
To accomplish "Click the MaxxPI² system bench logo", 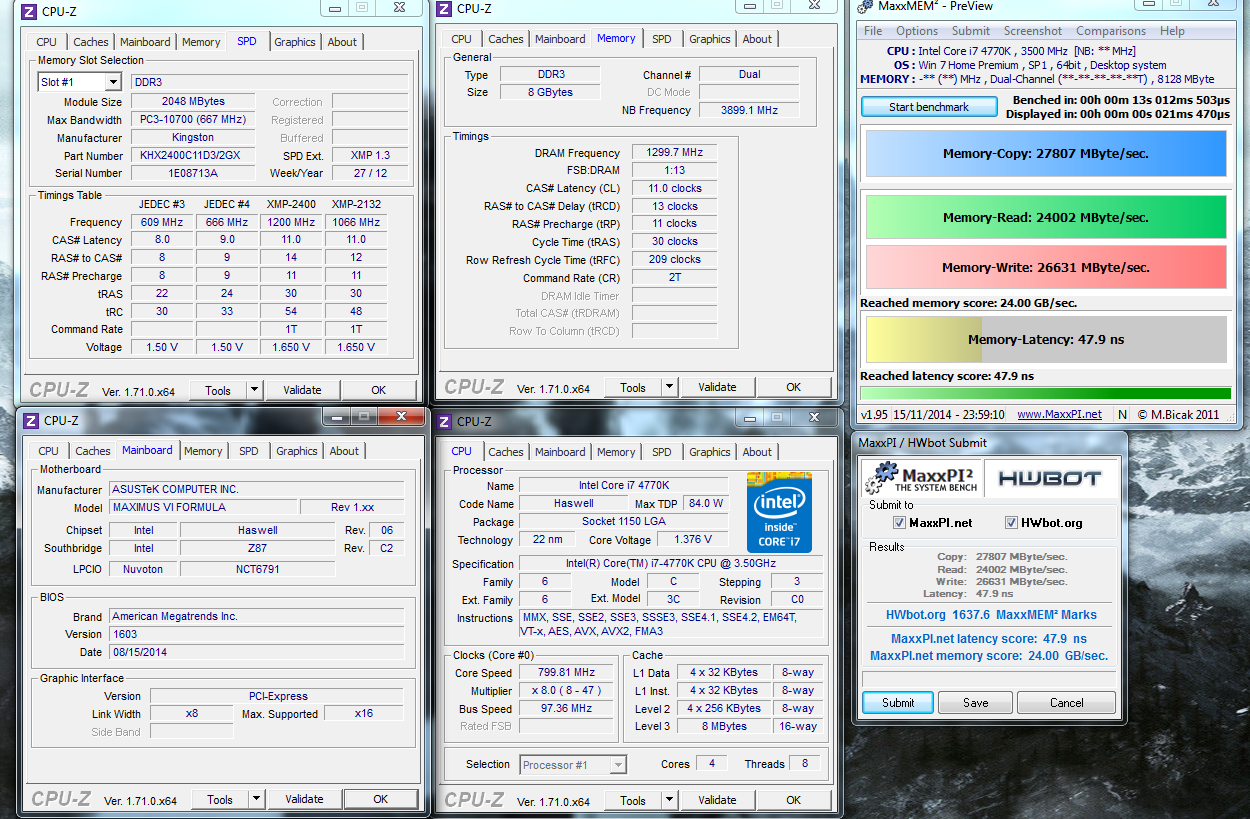I will click(921, 478).
